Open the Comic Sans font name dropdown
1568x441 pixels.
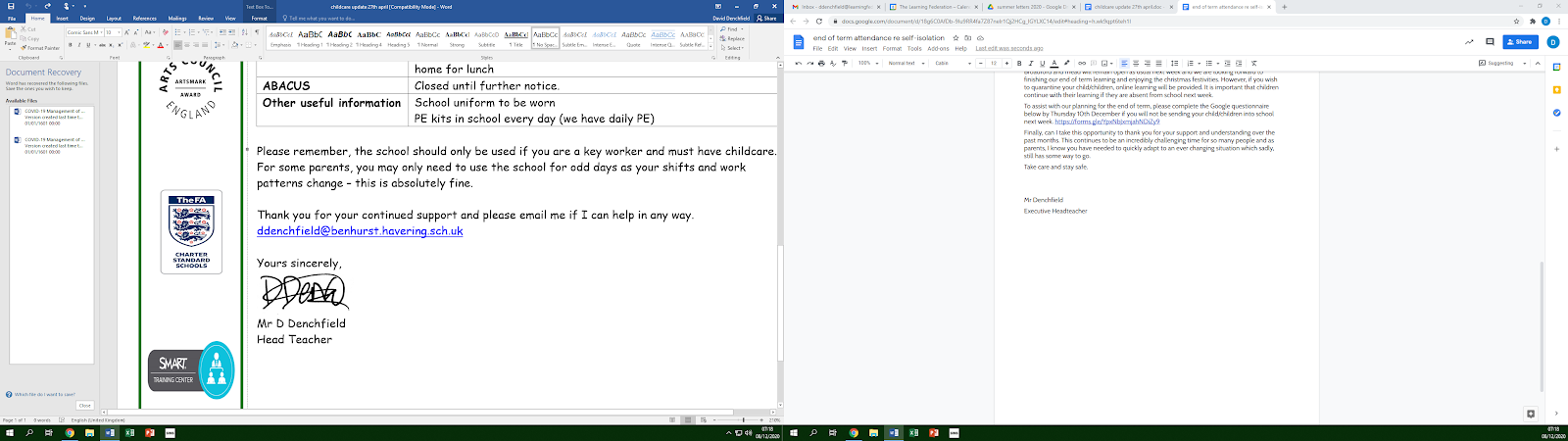coord(101,32)
